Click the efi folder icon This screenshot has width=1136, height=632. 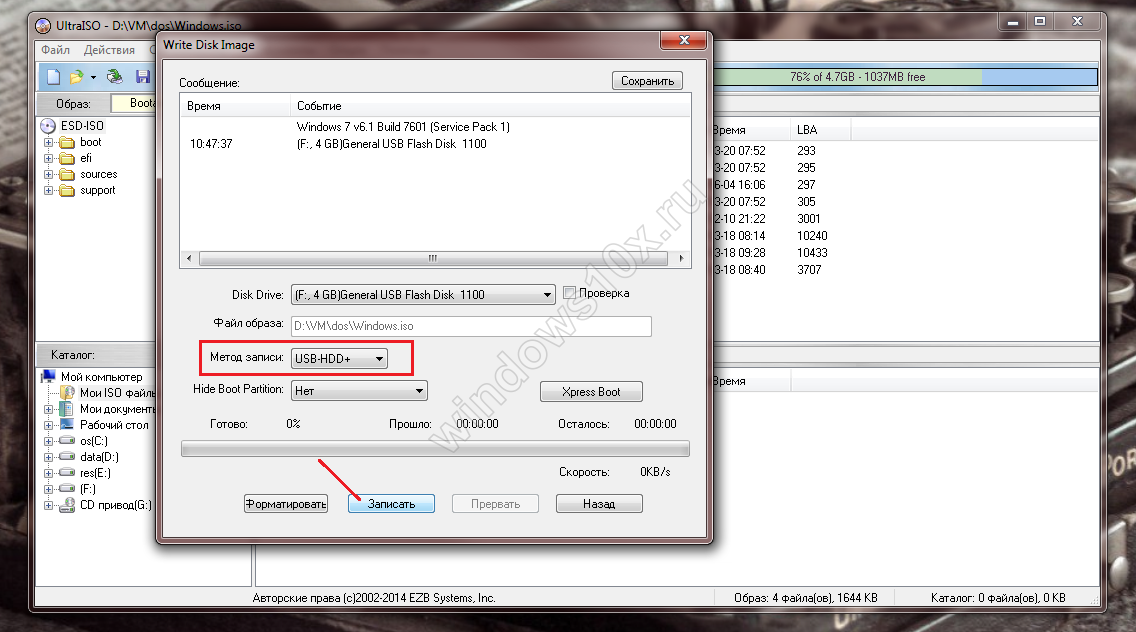[67, 158]
